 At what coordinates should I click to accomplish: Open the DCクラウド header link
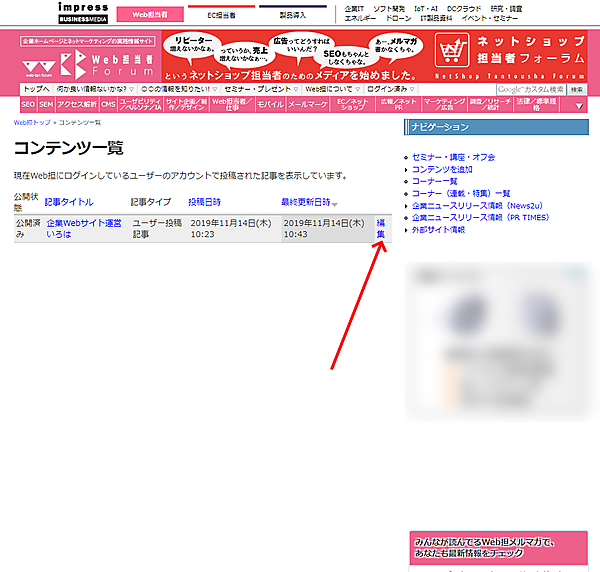464,9
